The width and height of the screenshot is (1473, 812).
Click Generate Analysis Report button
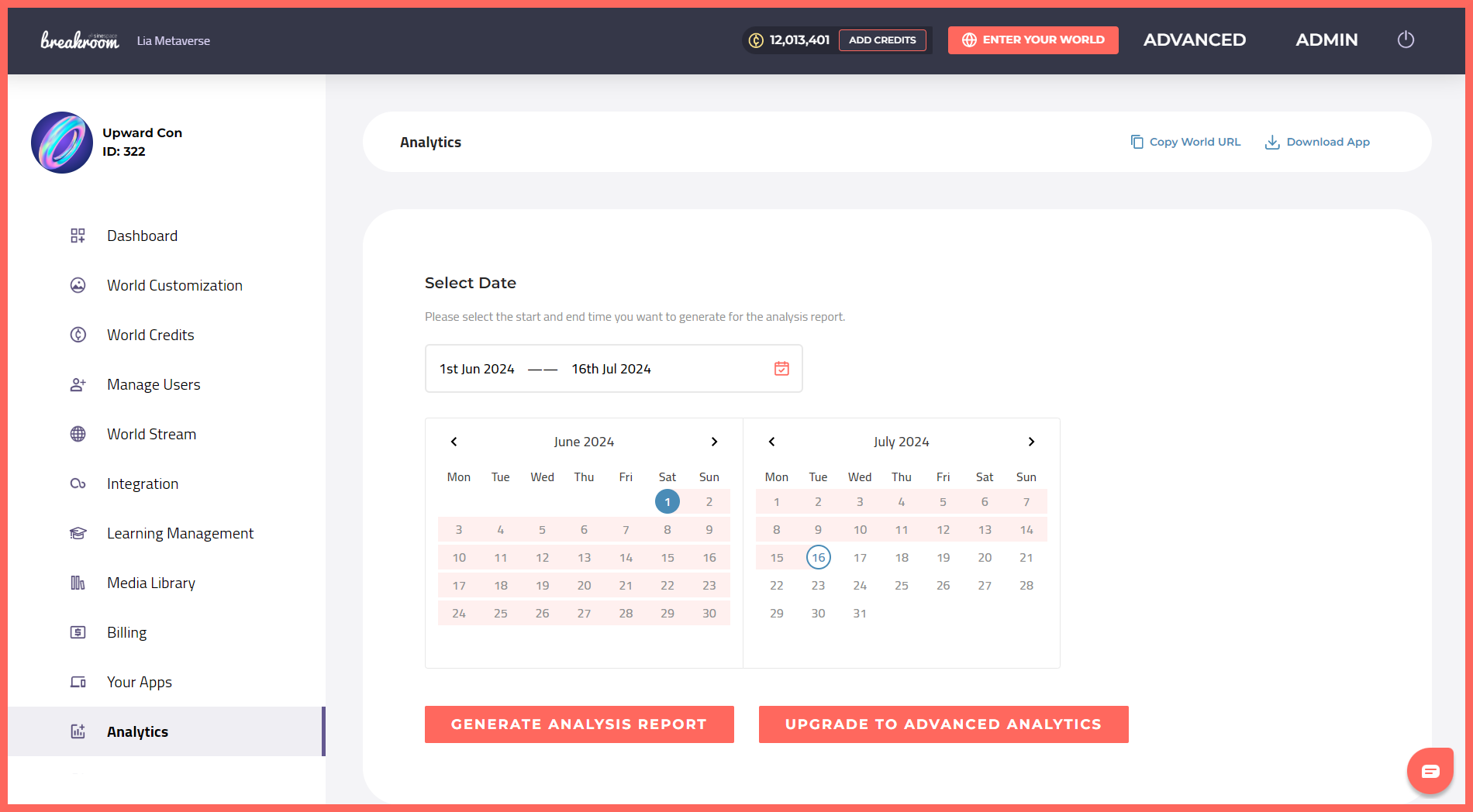coord(579,724)
